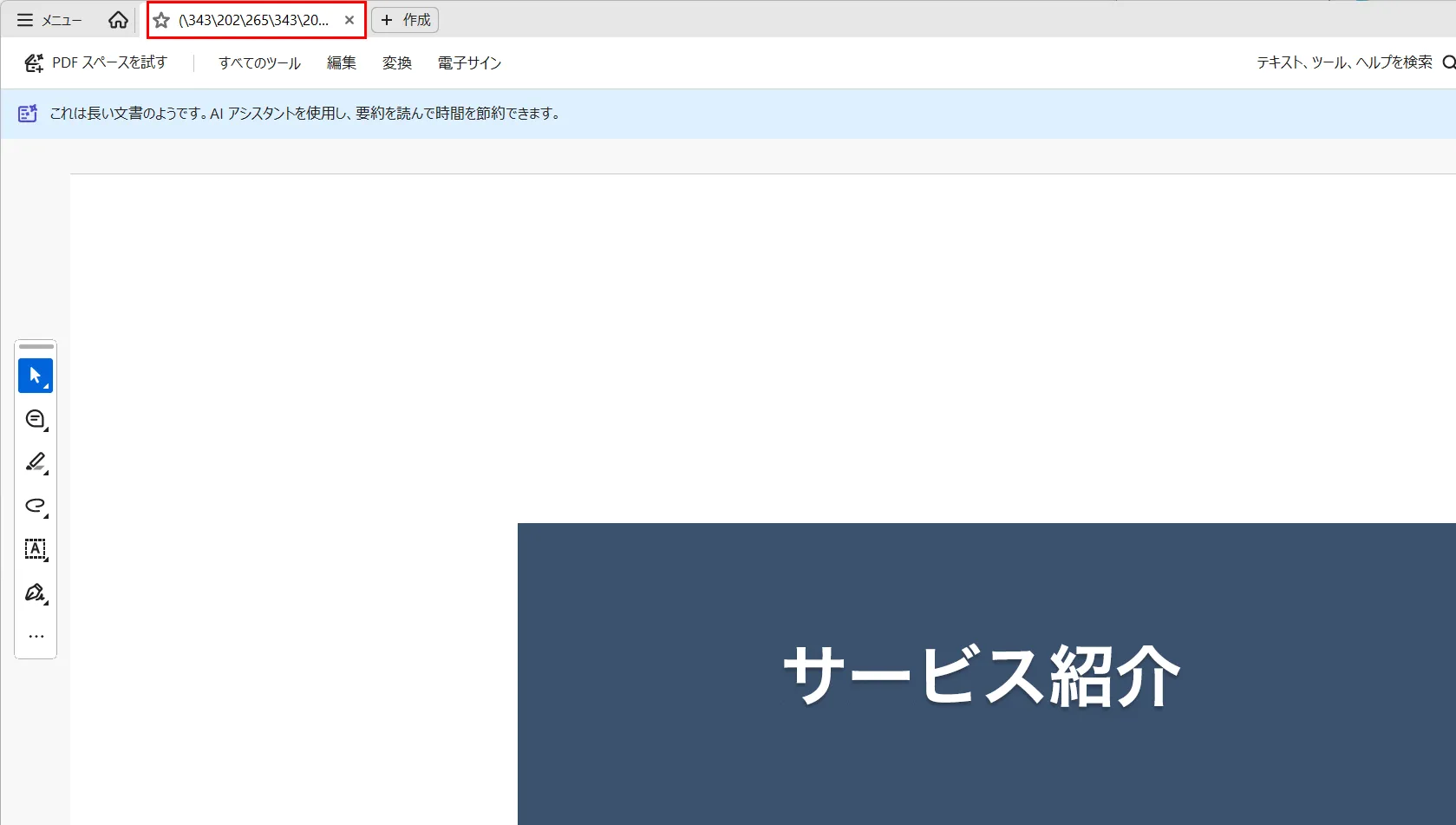Click the toolbar drag handle bar
Image resolution: width=1456 pixels, height=825 pixels.
(x=36, y=347)
